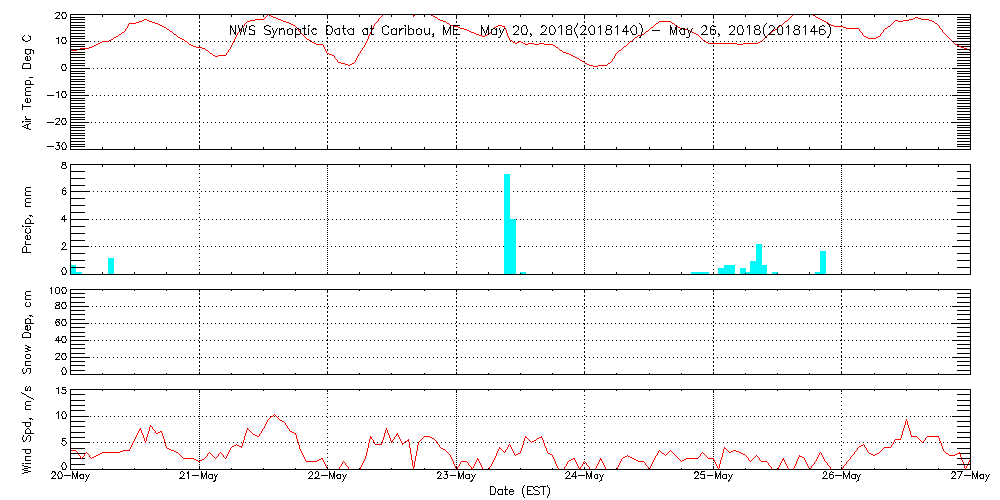Image resolution: width=1000 pixels, height=500 pixels.
Task: Select the '2' tick on Precip axis
Action: [x=62, y=246]
